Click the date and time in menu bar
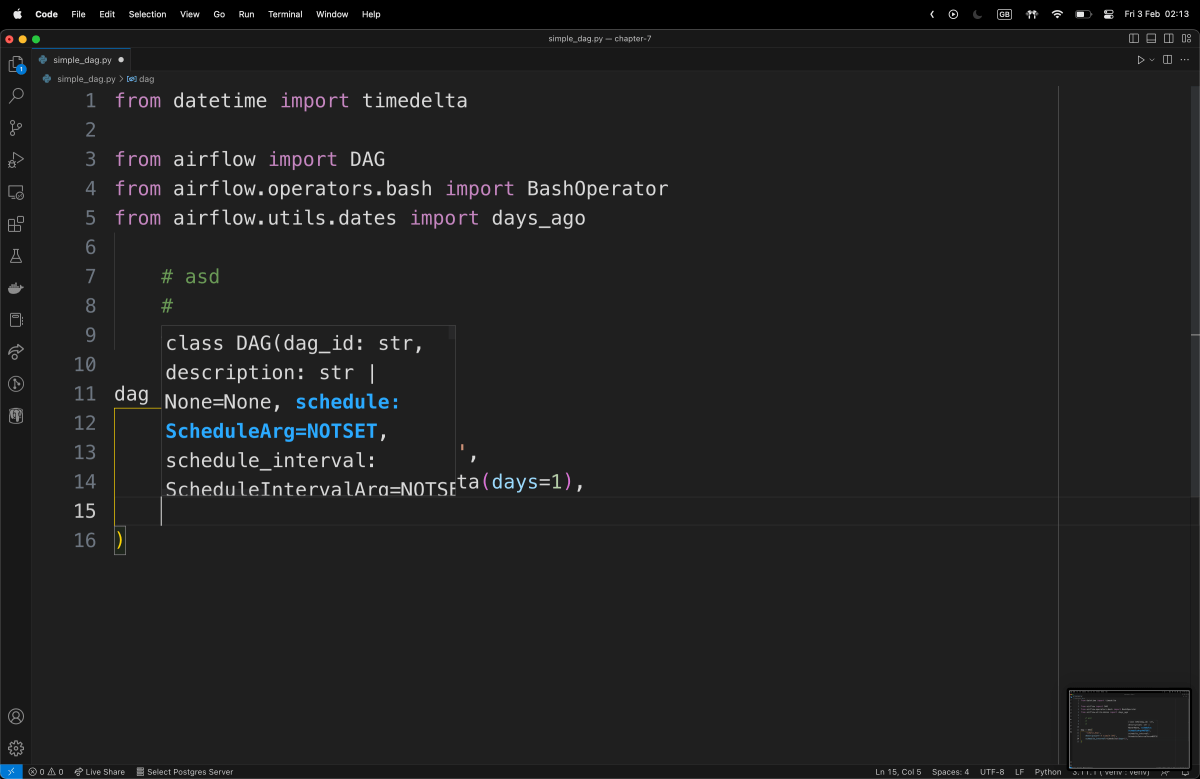 (1156, 14)
